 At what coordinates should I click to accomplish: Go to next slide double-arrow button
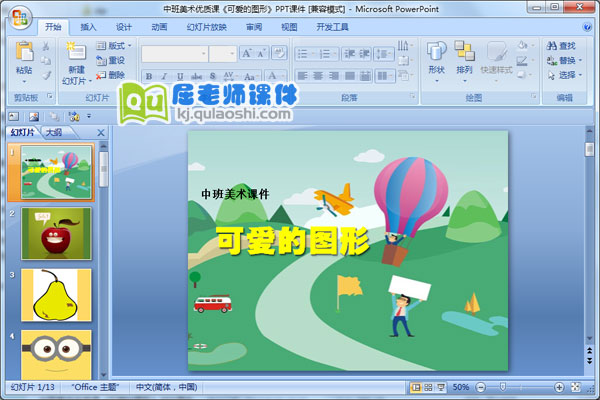pyautogui.click(x=590, y=361)
